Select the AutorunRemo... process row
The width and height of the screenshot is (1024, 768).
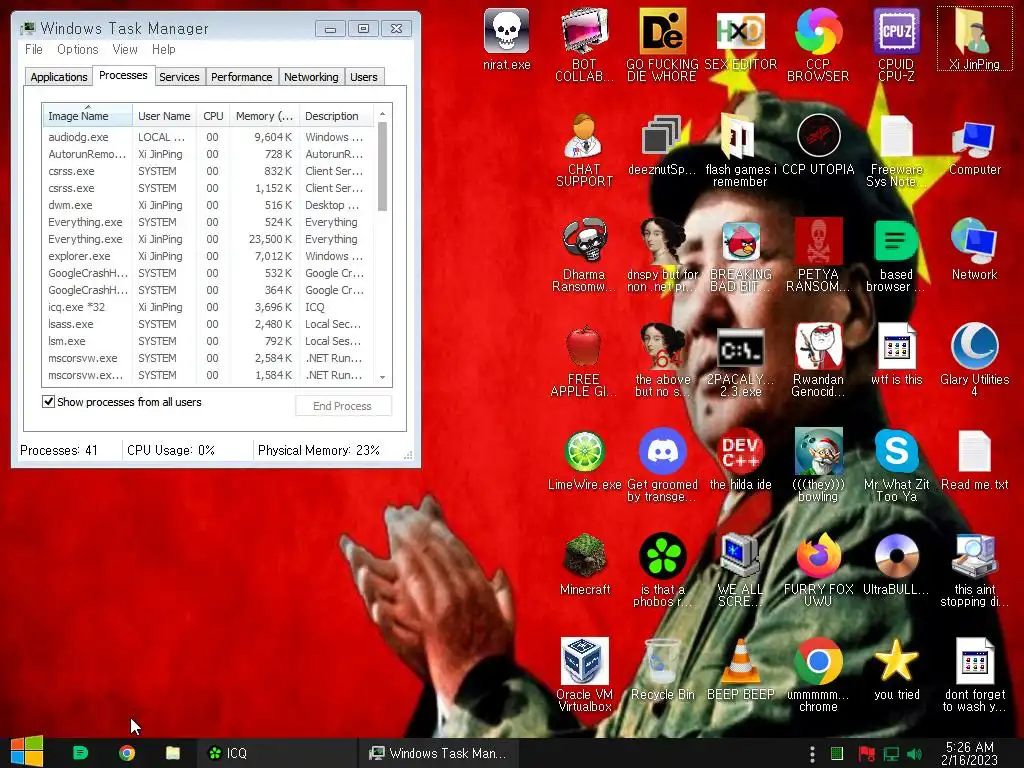[209, 154]
